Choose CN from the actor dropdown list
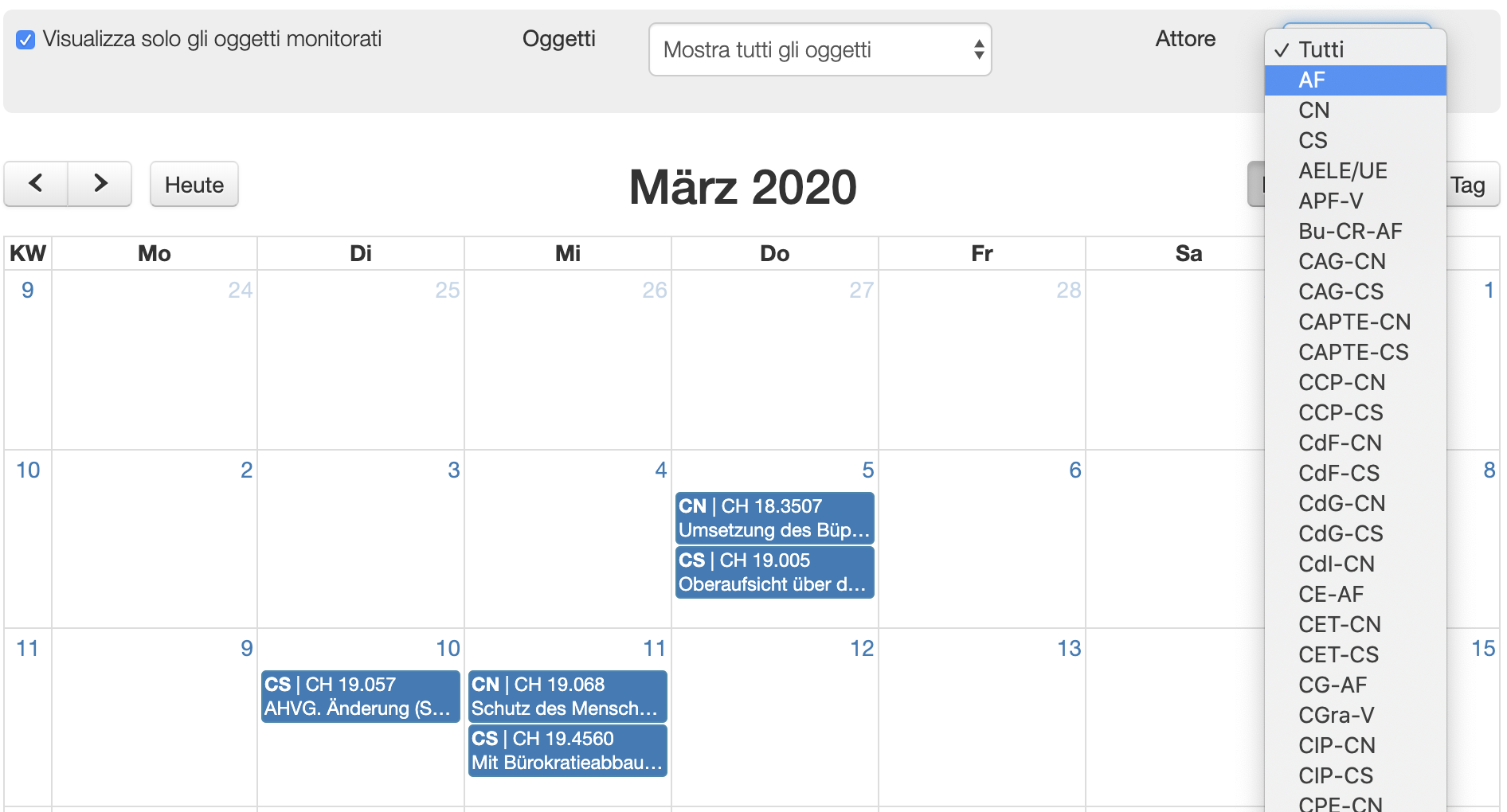The width and height of the screenshot is (1507, 812). point(1354,111)
